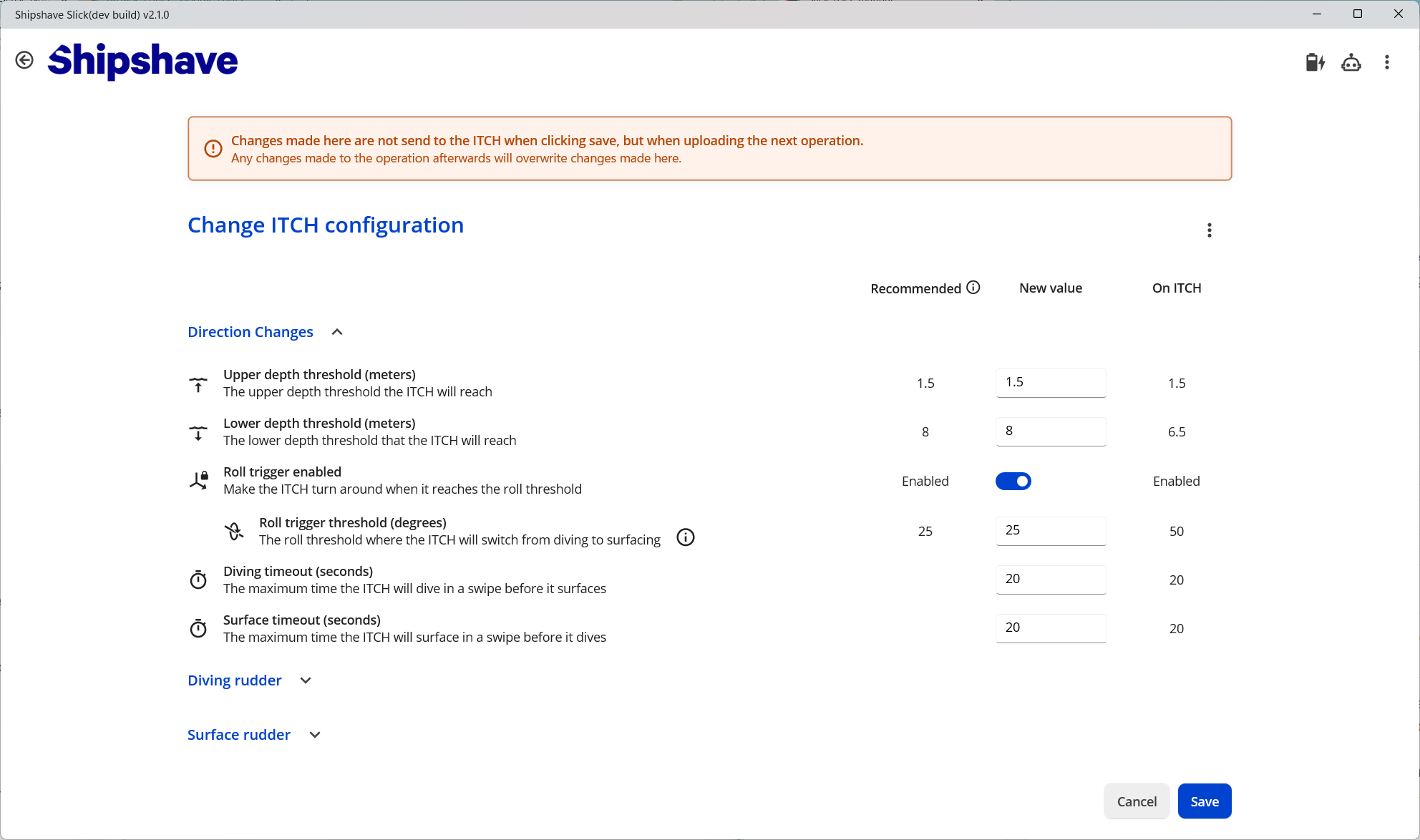Open the kebab menu in the top toolbar
1420x840 pixels.
click(x=1386, y=62)
